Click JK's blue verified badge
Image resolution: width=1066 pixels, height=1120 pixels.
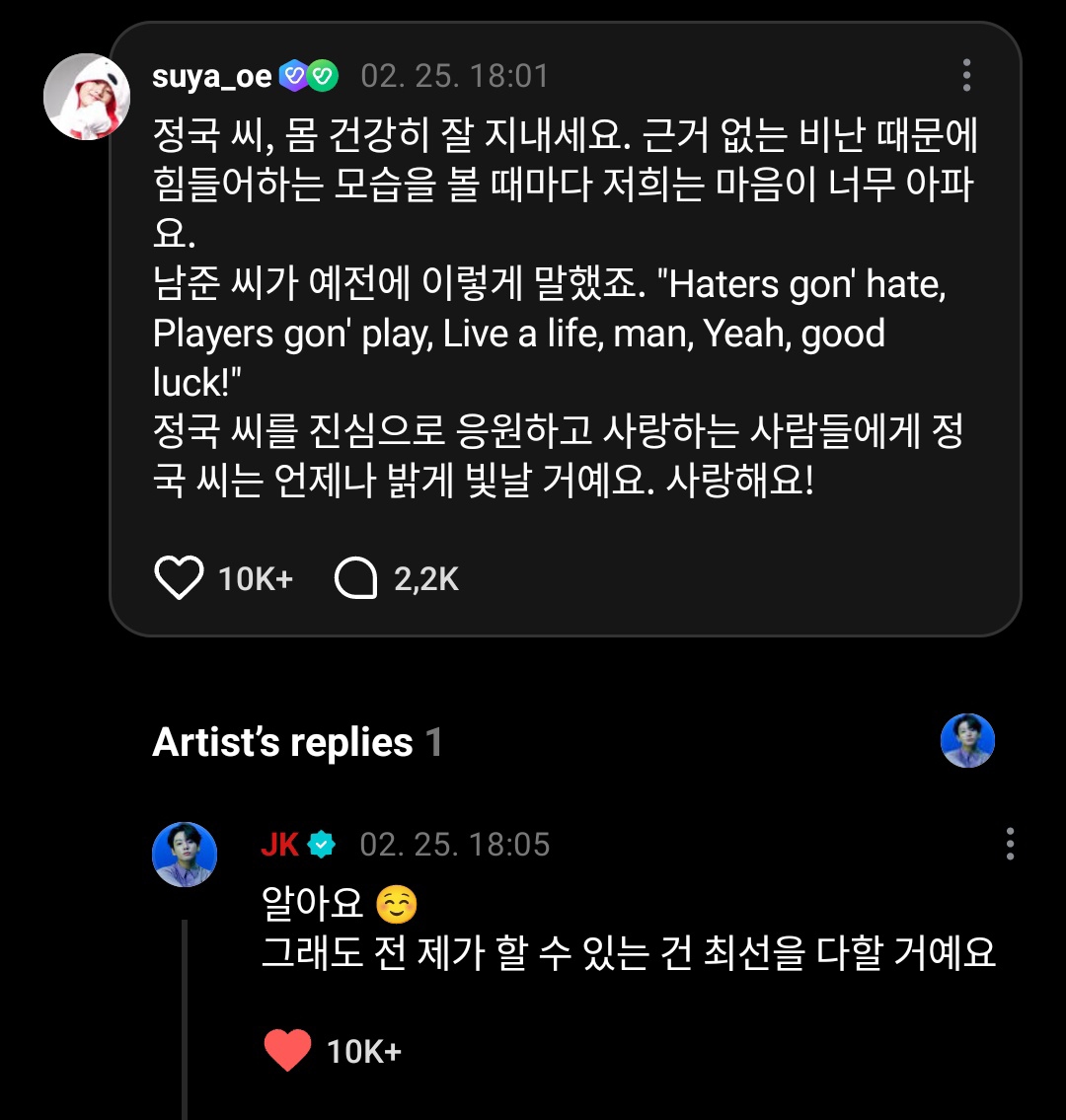(x=322, y=845)
